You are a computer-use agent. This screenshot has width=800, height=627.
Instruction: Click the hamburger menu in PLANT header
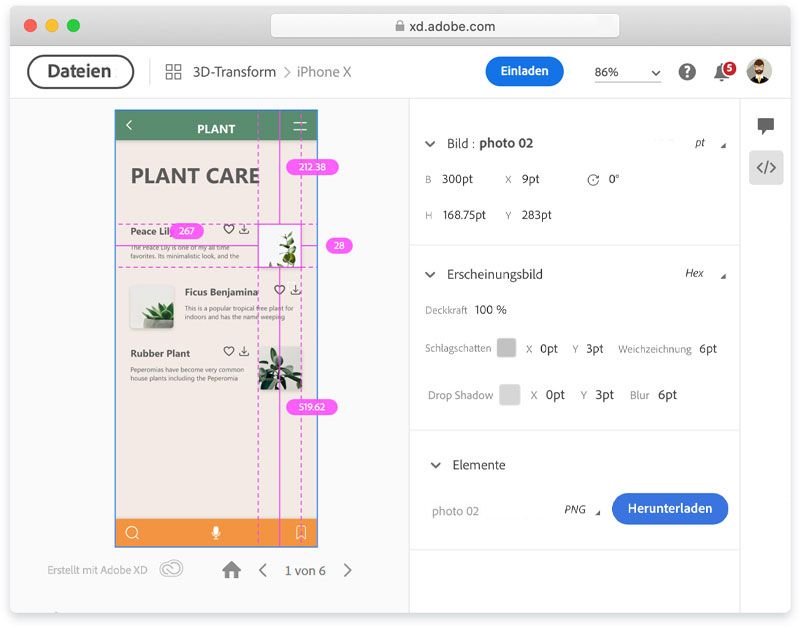tap(300, 126)
